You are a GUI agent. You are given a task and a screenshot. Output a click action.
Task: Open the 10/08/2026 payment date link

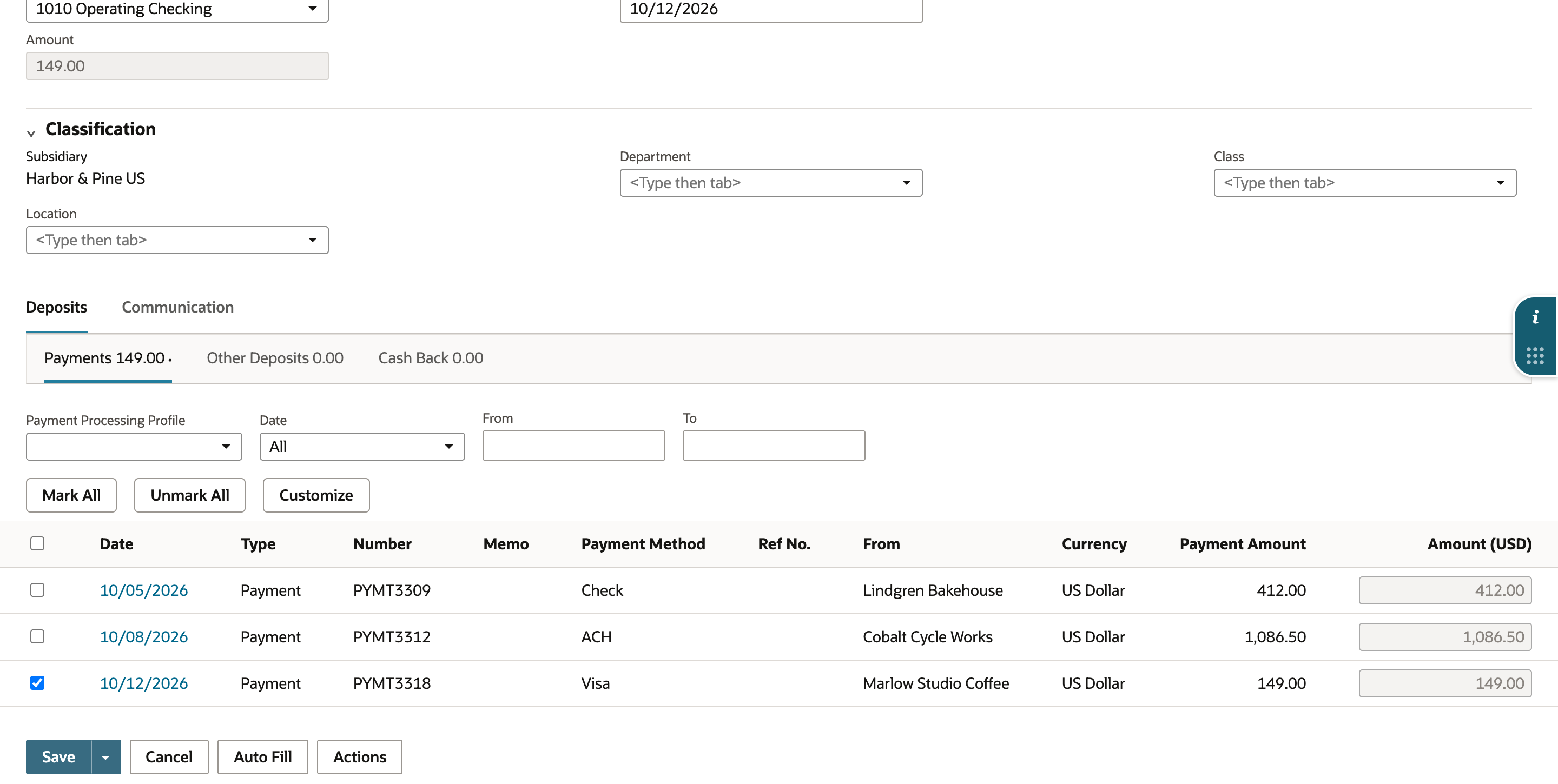pos(144,636)
